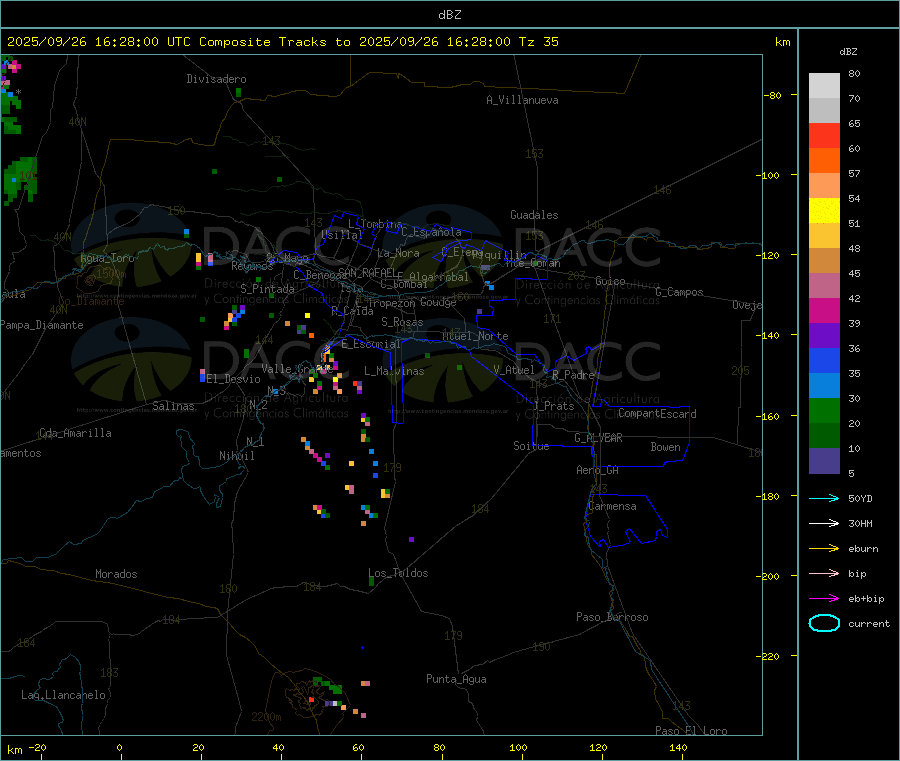Screen dimensions: 900x761
Task: Click the 65 dBZ light gray swatch
Action: pyautogui.click(x=824, y=110)
